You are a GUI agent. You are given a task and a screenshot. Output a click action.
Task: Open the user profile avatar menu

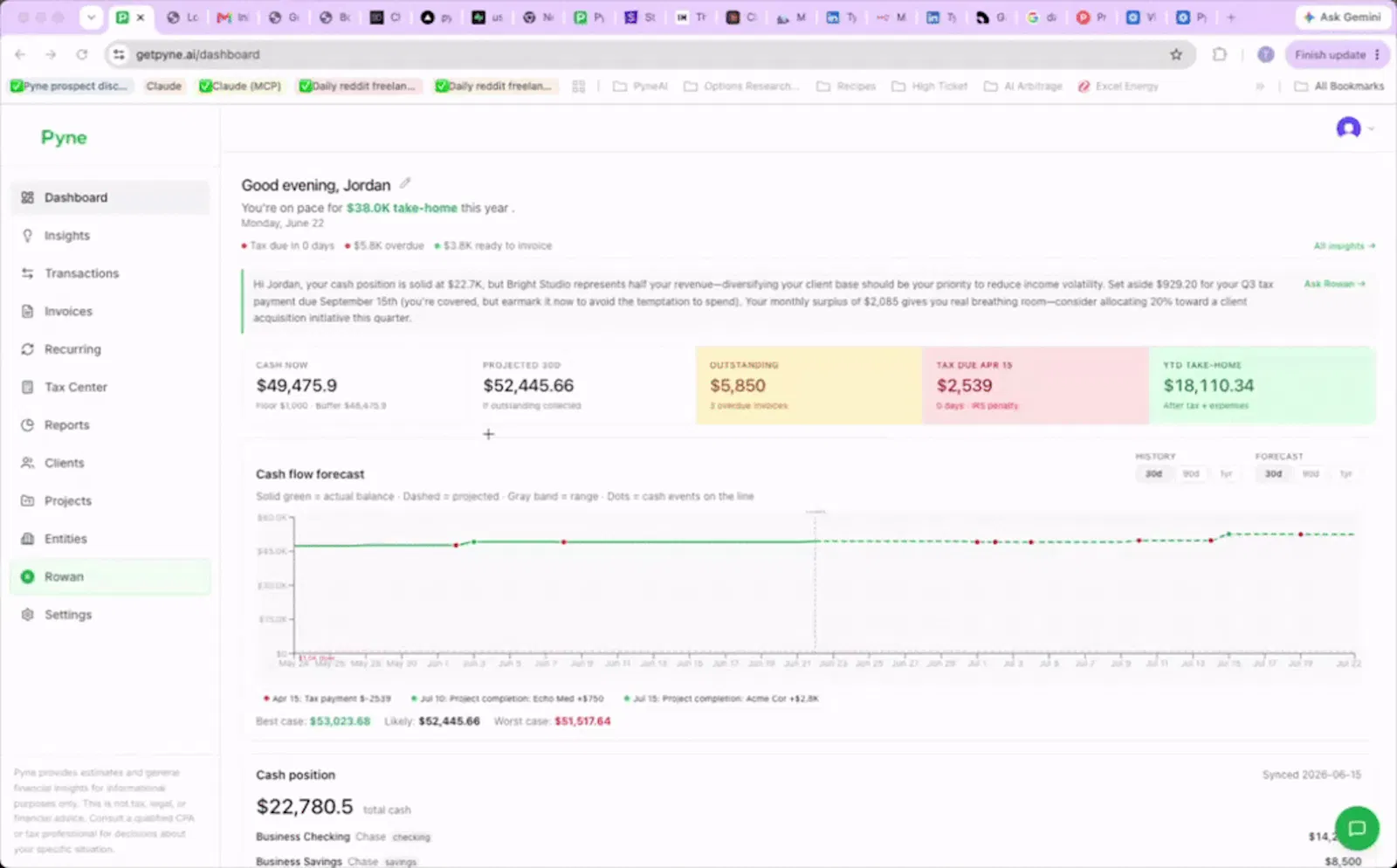[x=1348, y=128]
